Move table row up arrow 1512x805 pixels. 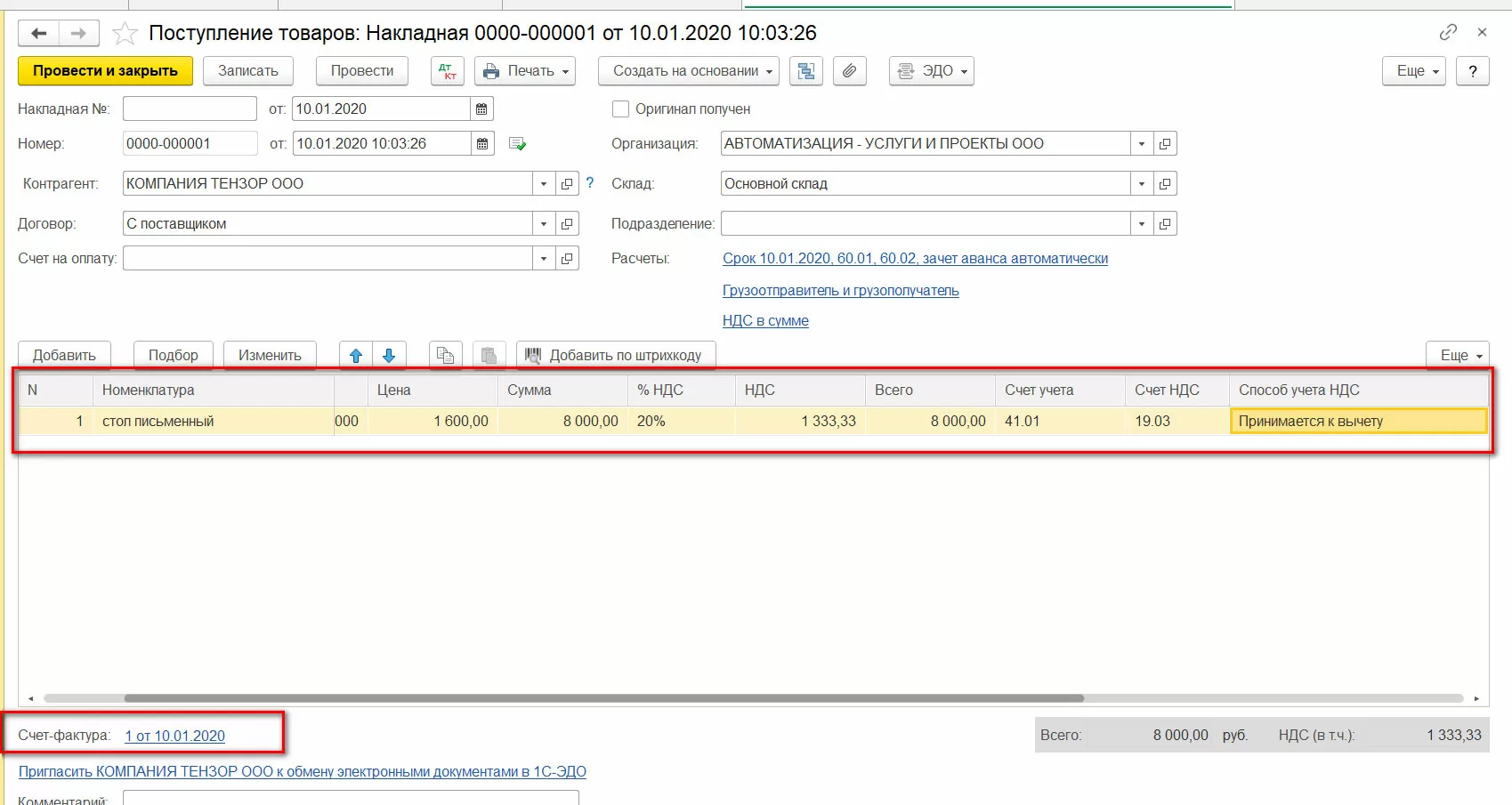click(356, 356)
